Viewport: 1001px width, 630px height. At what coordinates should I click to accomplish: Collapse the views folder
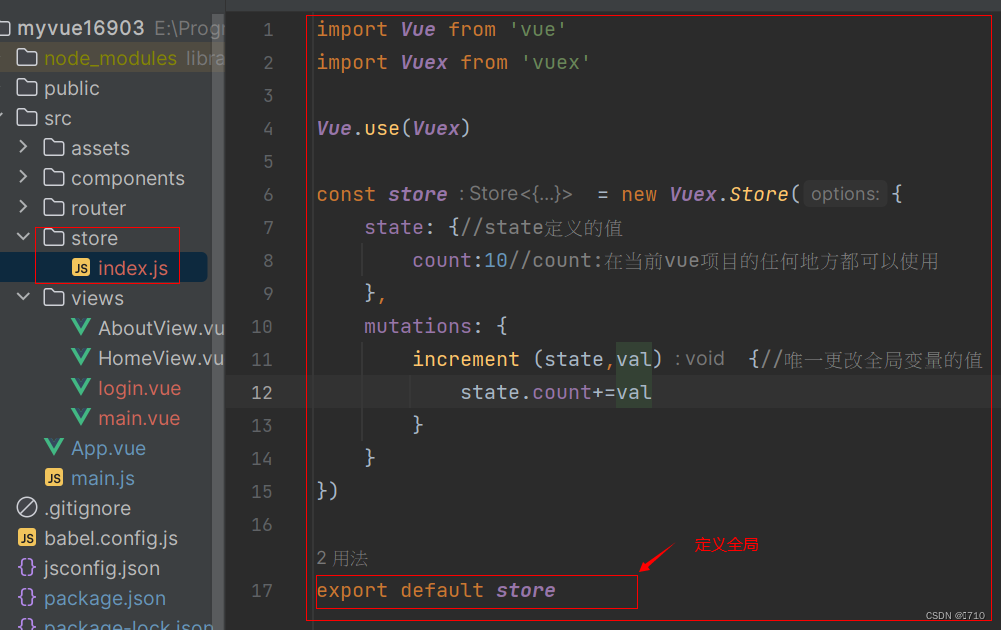pos(22,297)
